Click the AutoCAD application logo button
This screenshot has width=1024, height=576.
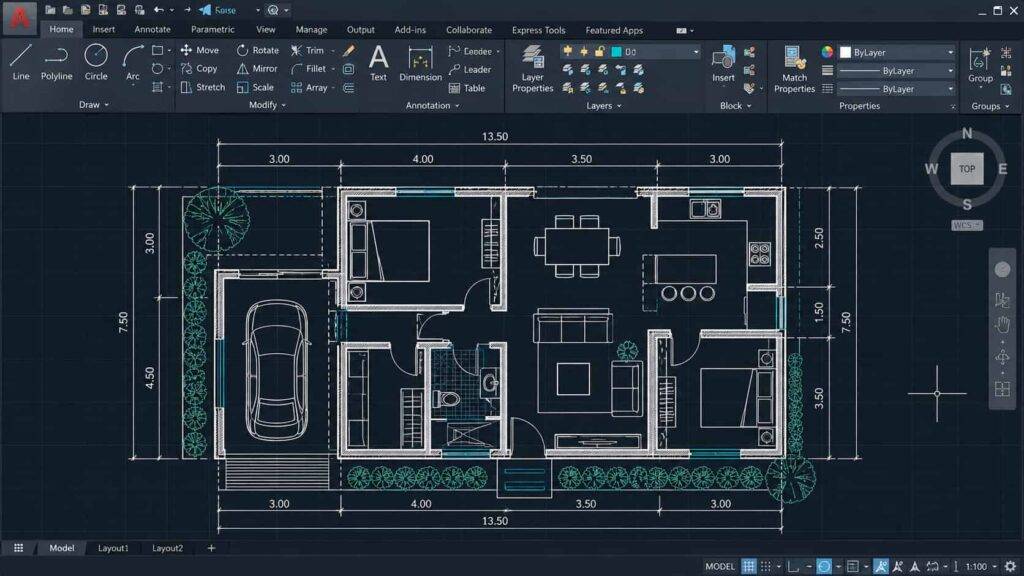(20, 18)
